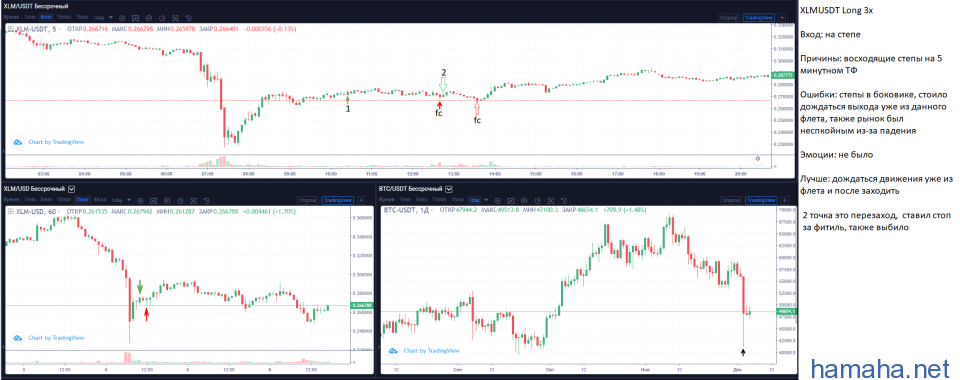Screen dimensions: 960x380
Task: Open chart settings gear in XLM/USDT panel
Action: (149, 18)
